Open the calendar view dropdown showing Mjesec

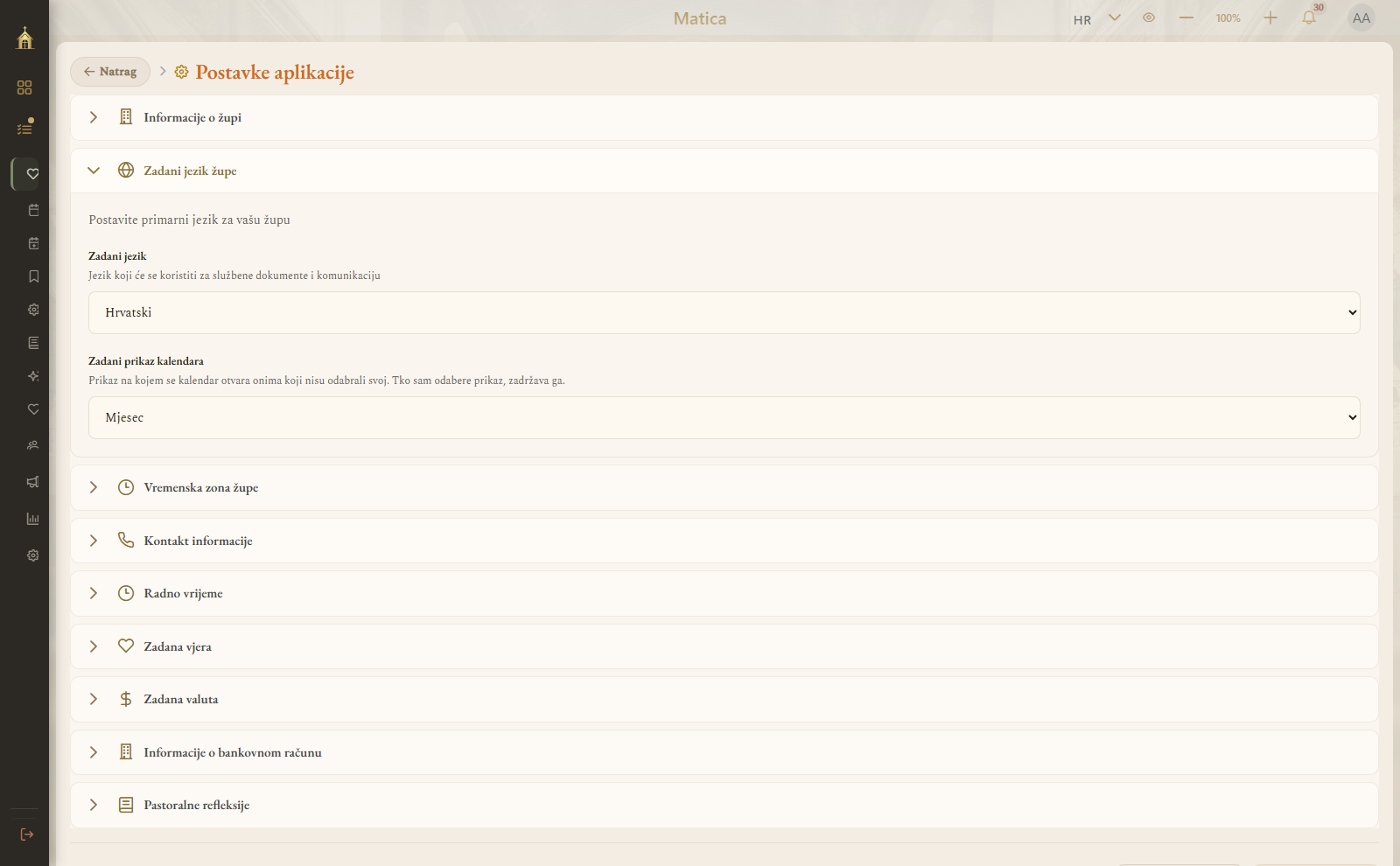724,417
